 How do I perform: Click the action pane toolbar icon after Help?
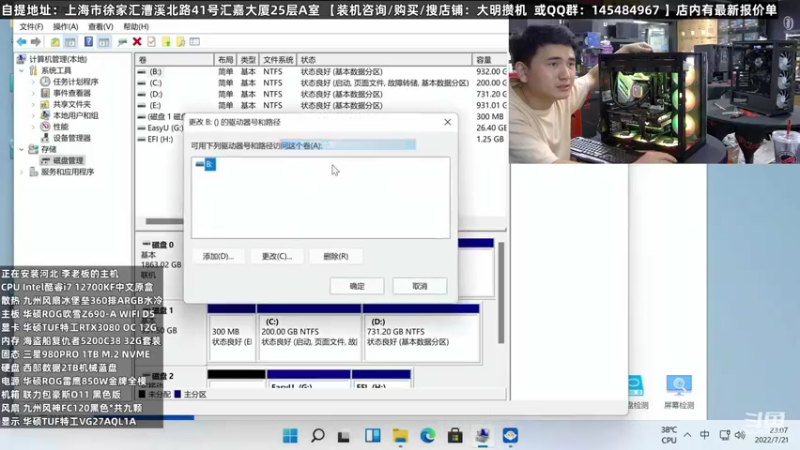click(104, 42)
